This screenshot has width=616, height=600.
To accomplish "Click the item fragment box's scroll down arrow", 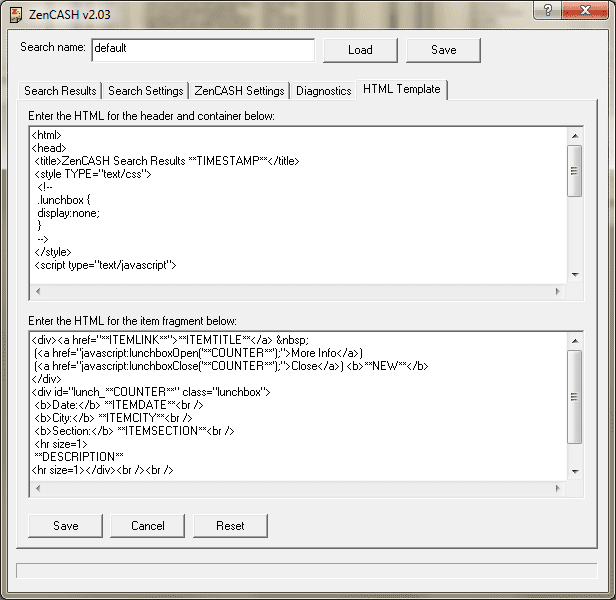I will tap(574, 471).
